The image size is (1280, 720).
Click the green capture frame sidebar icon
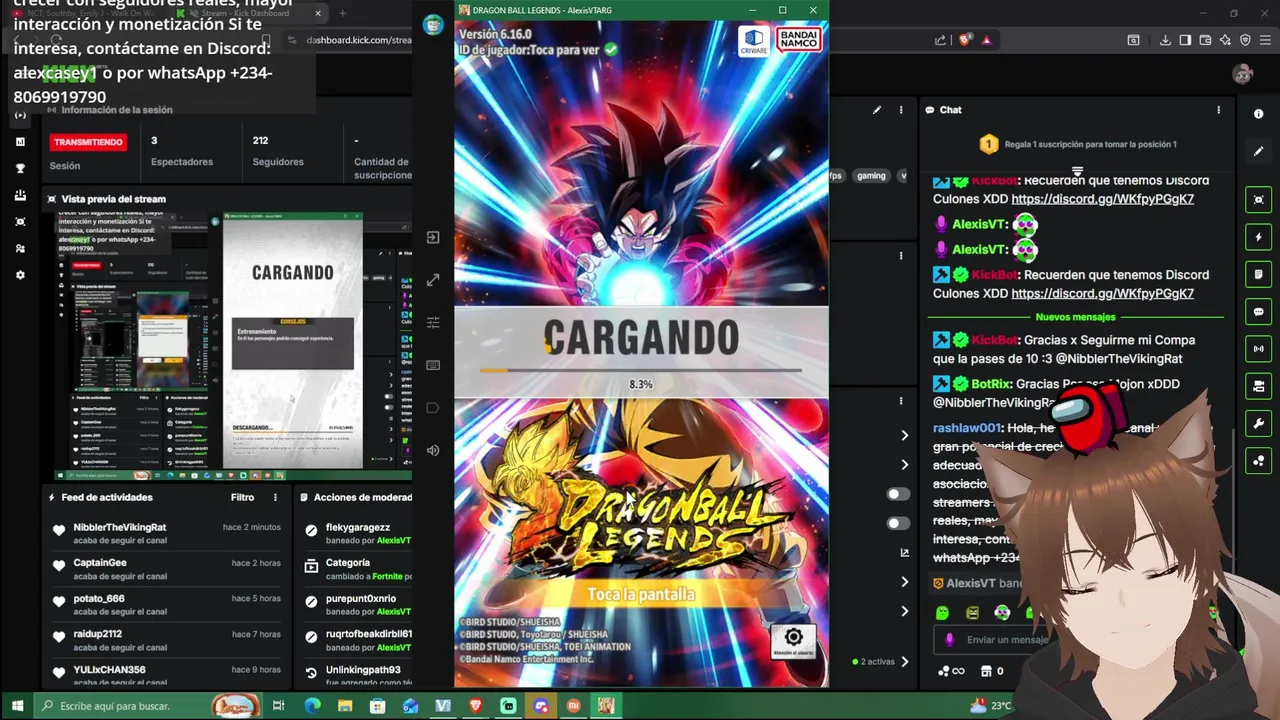point(1259,200)
